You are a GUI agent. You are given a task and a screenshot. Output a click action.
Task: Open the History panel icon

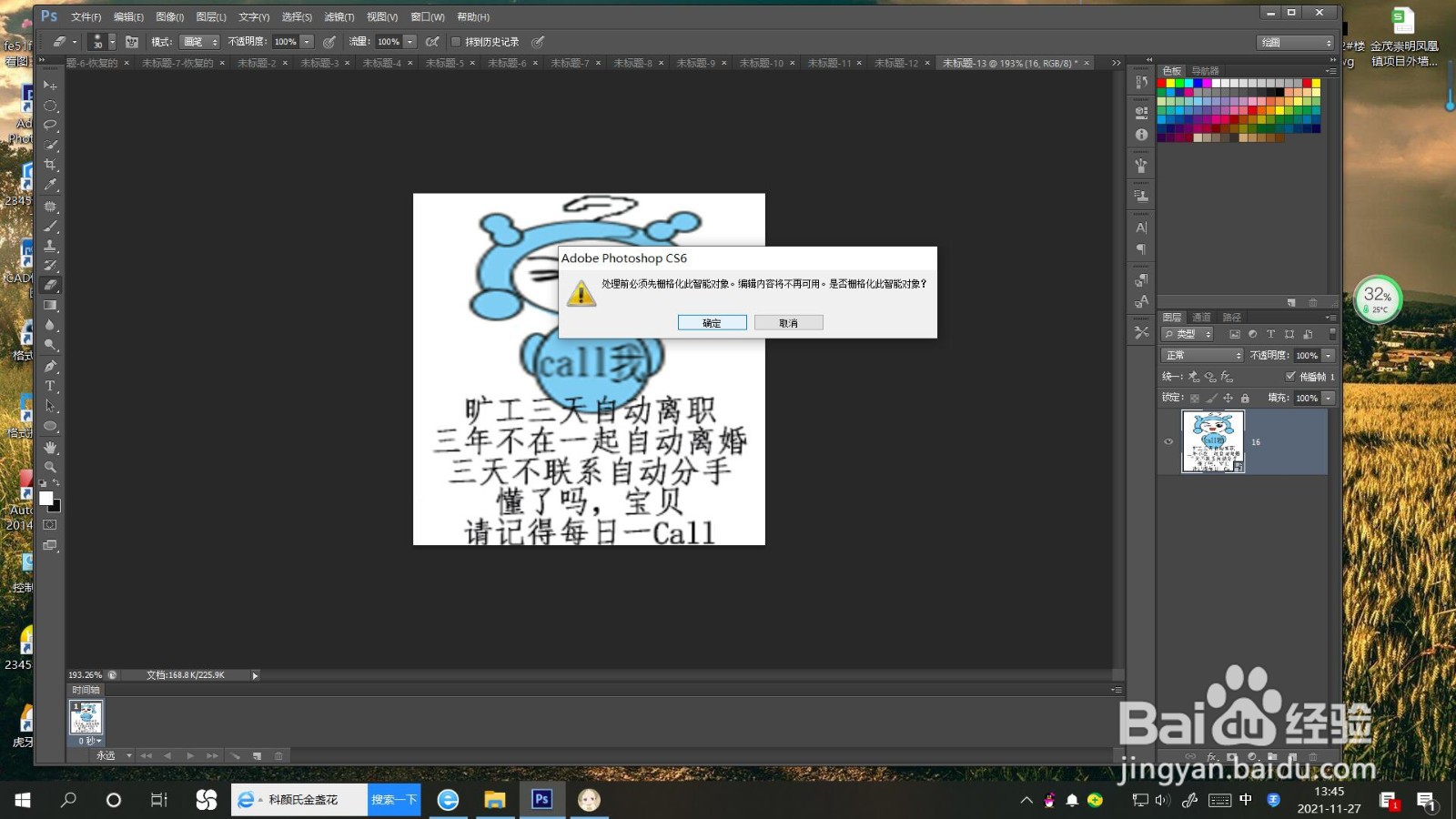coord(1141,83)
